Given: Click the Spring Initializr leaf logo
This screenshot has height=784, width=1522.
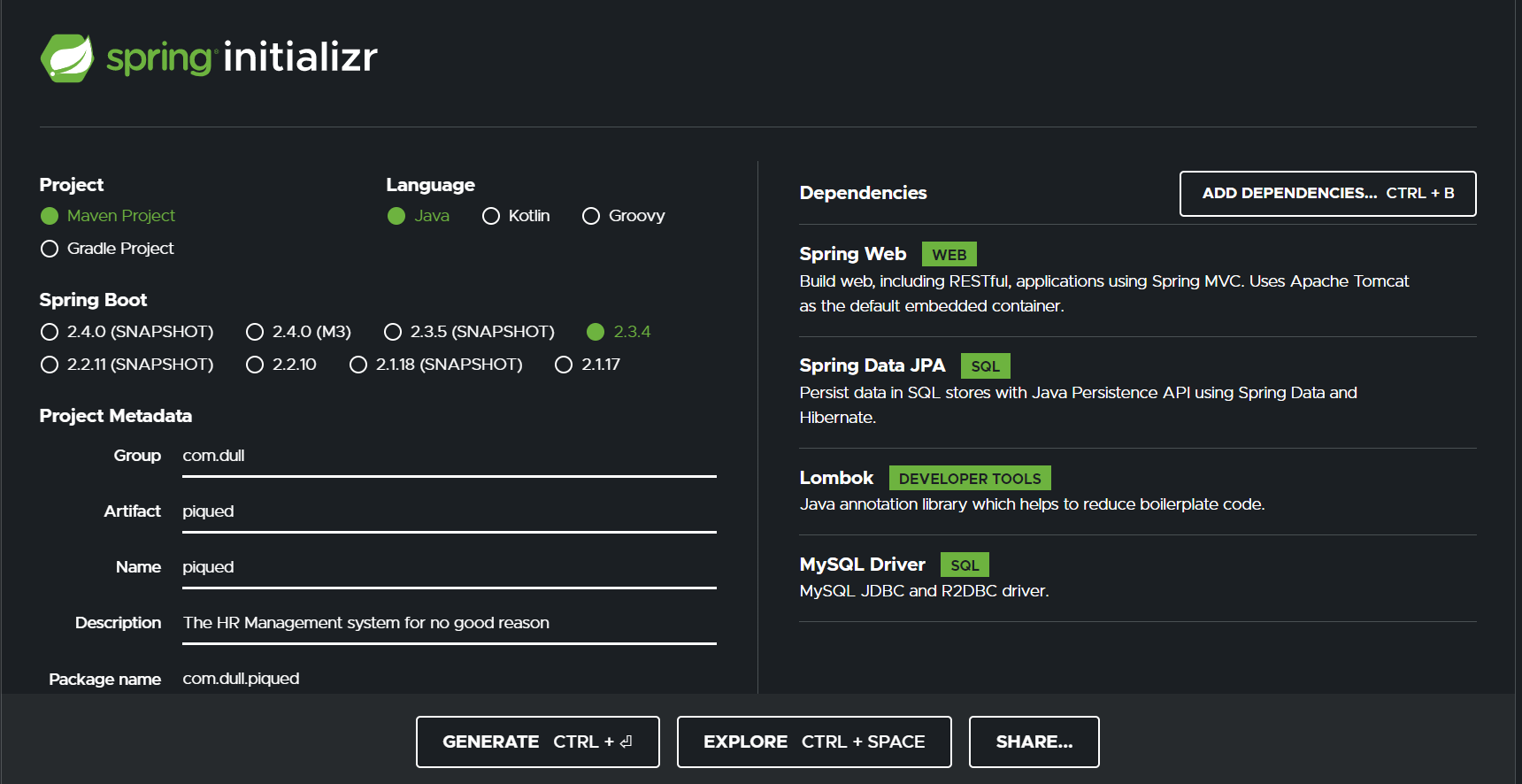Looking at the screenshot, I should (67, 58).
